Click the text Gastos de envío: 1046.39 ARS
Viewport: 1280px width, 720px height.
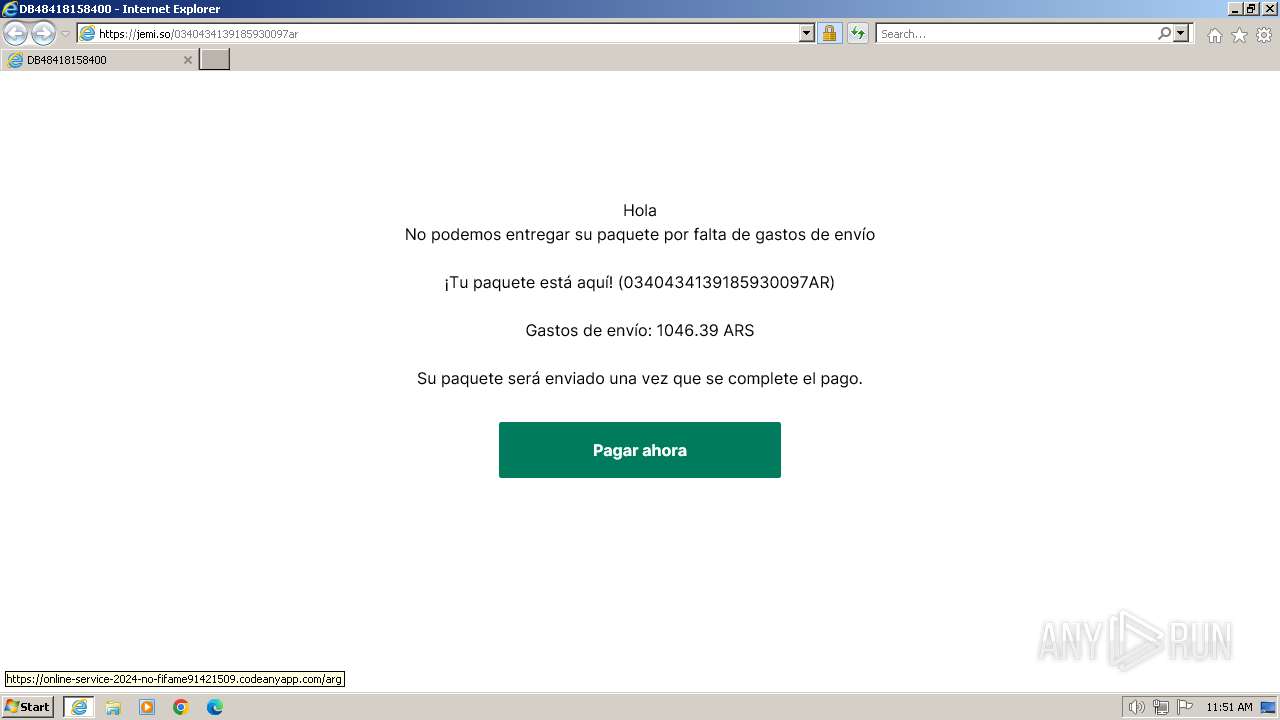[x=640, y=330]
